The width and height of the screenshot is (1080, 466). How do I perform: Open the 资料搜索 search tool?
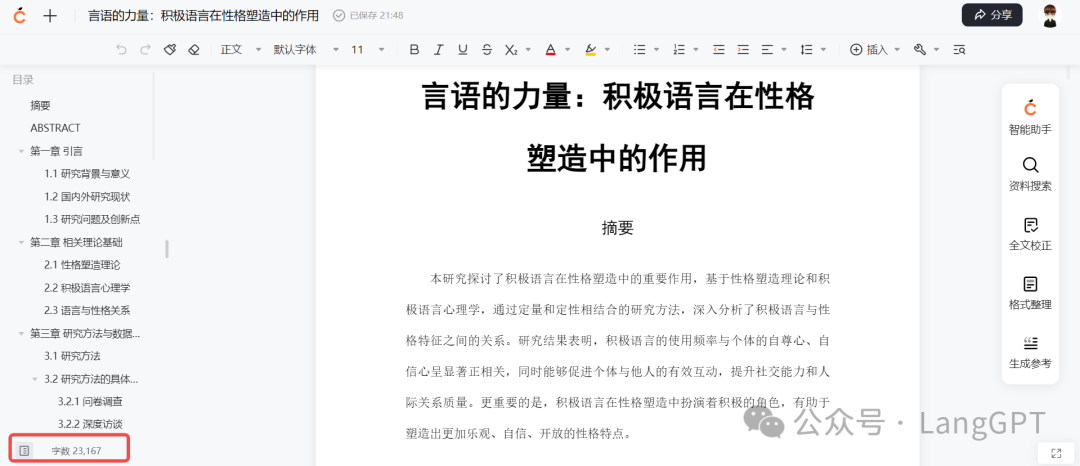(x=1030, y=175)
